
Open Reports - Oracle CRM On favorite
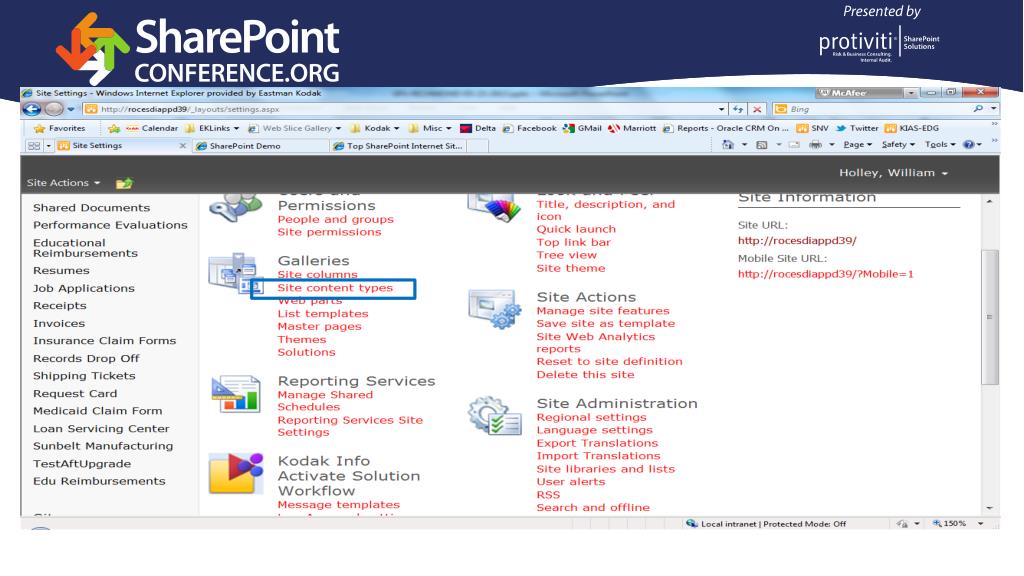[726, 128]
